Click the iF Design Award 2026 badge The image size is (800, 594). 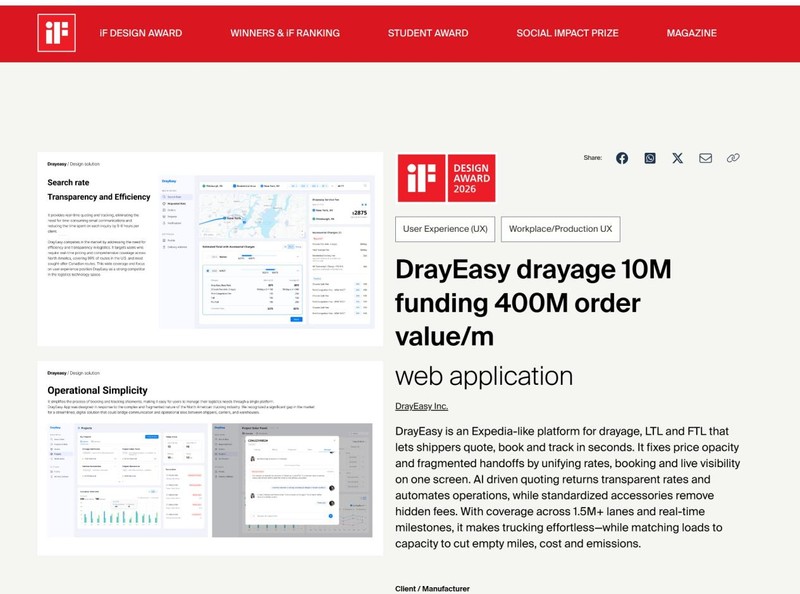[x=446, y=178]
